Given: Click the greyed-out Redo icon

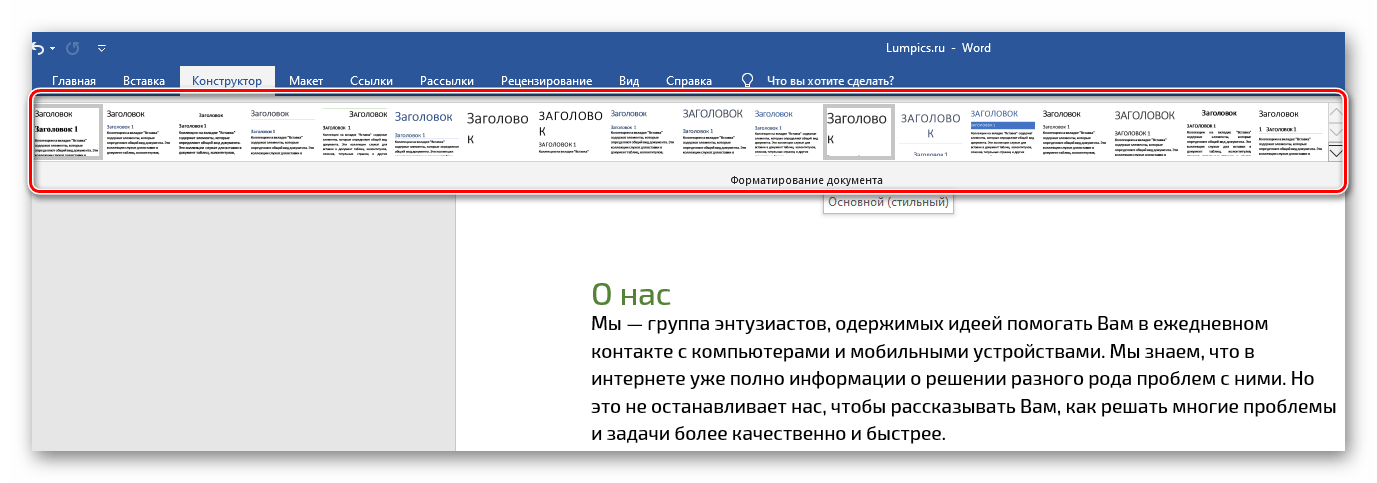Looking at the screenshot, I should [x=73, y=47].
